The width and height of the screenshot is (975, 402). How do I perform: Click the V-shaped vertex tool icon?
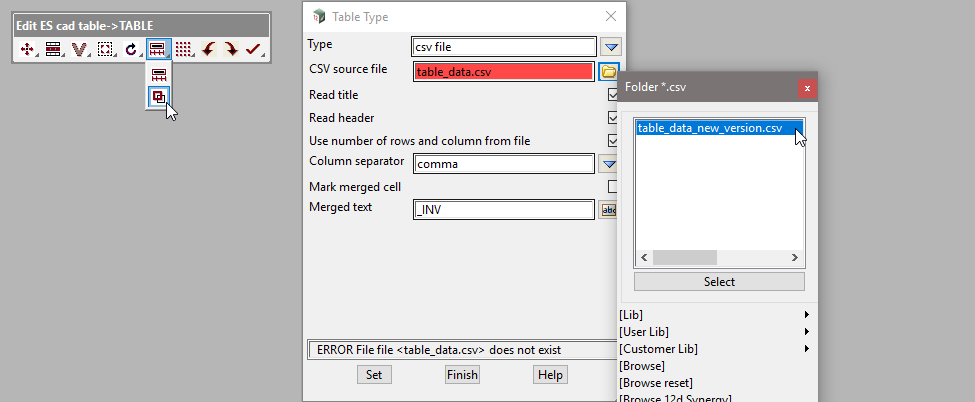(79, 49)
